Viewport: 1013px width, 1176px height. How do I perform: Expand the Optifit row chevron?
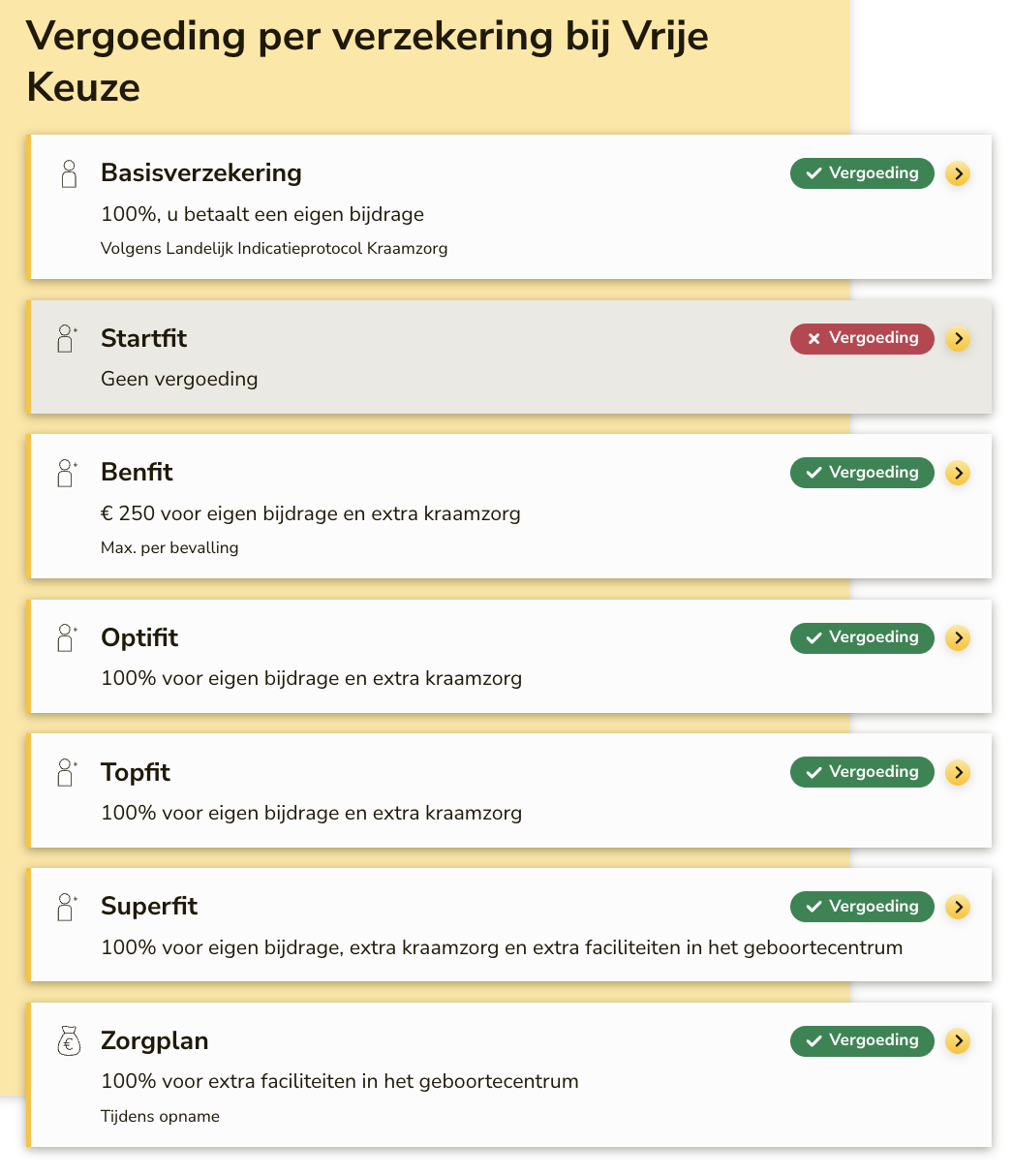957,638
